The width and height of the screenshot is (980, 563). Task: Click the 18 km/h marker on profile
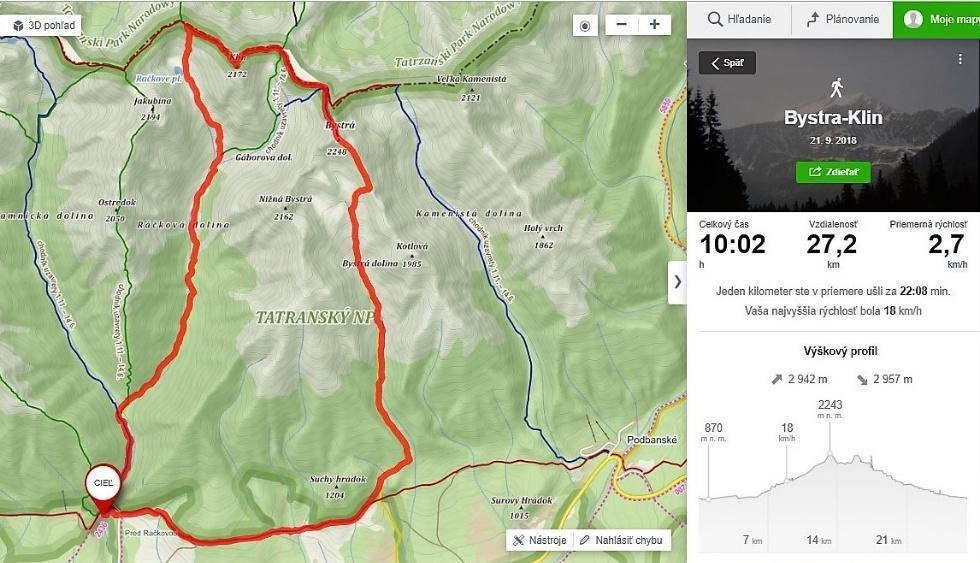click(x=787, y=428)
